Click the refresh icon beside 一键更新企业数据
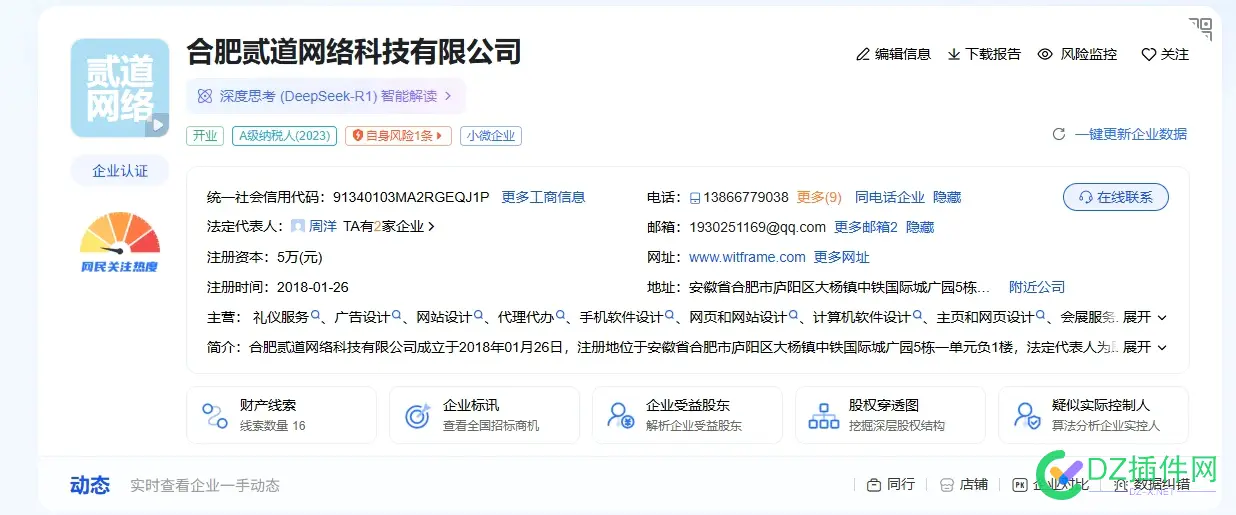The image size is (1236, 515). click(1059, 134)
